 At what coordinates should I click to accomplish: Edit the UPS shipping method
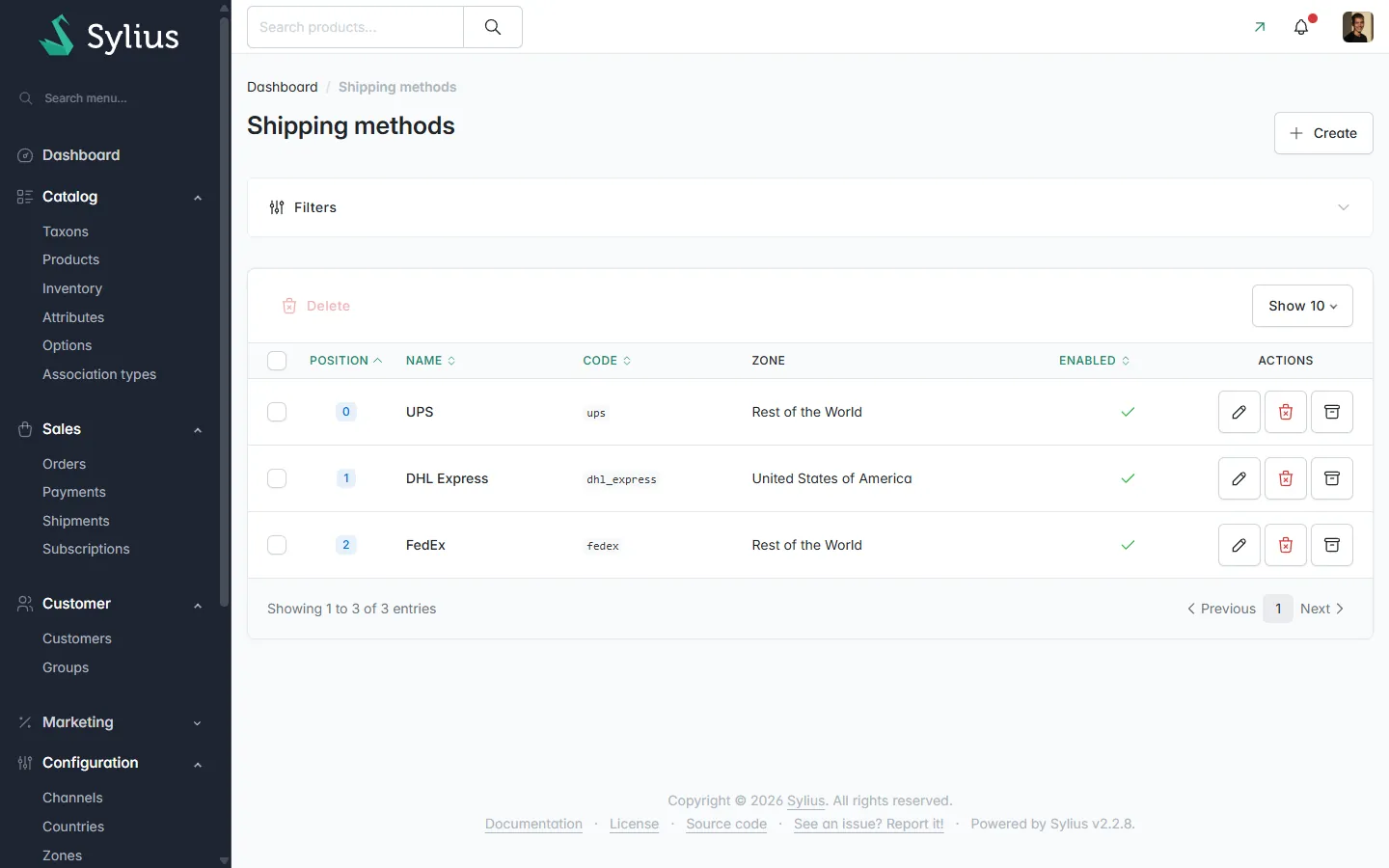(x=1239, y=412)
